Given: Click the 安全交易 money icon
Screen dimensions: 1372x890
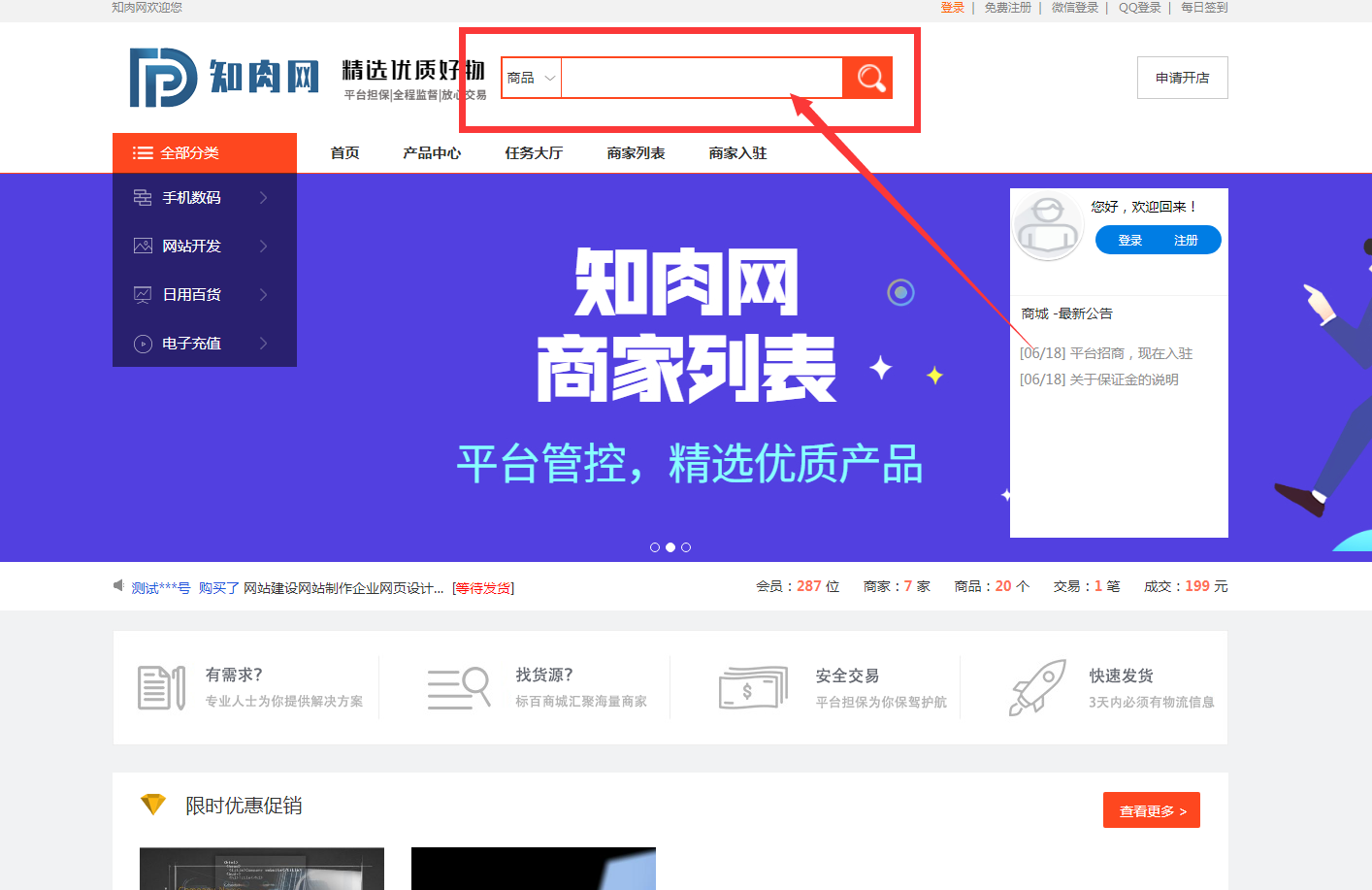Looking at the screenshot, I should click(752, 688).
